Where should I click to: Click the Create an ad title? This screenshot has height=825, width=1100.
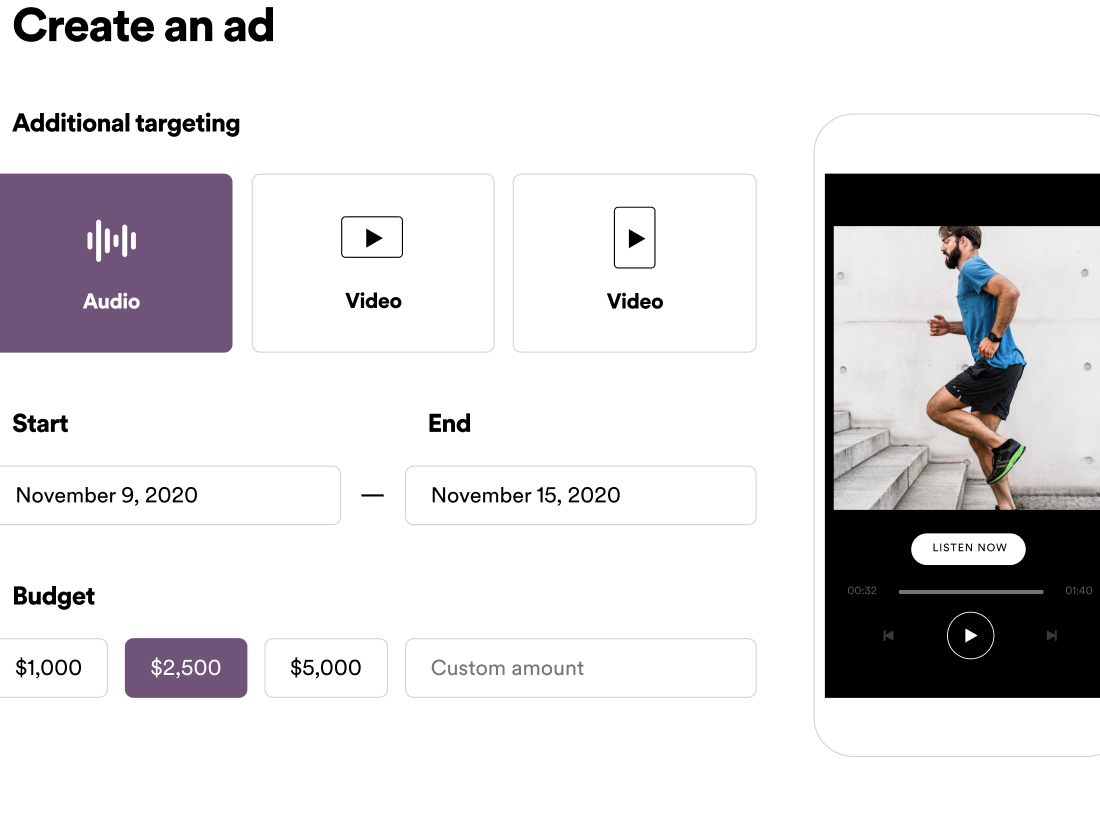[x=143, y=25]
